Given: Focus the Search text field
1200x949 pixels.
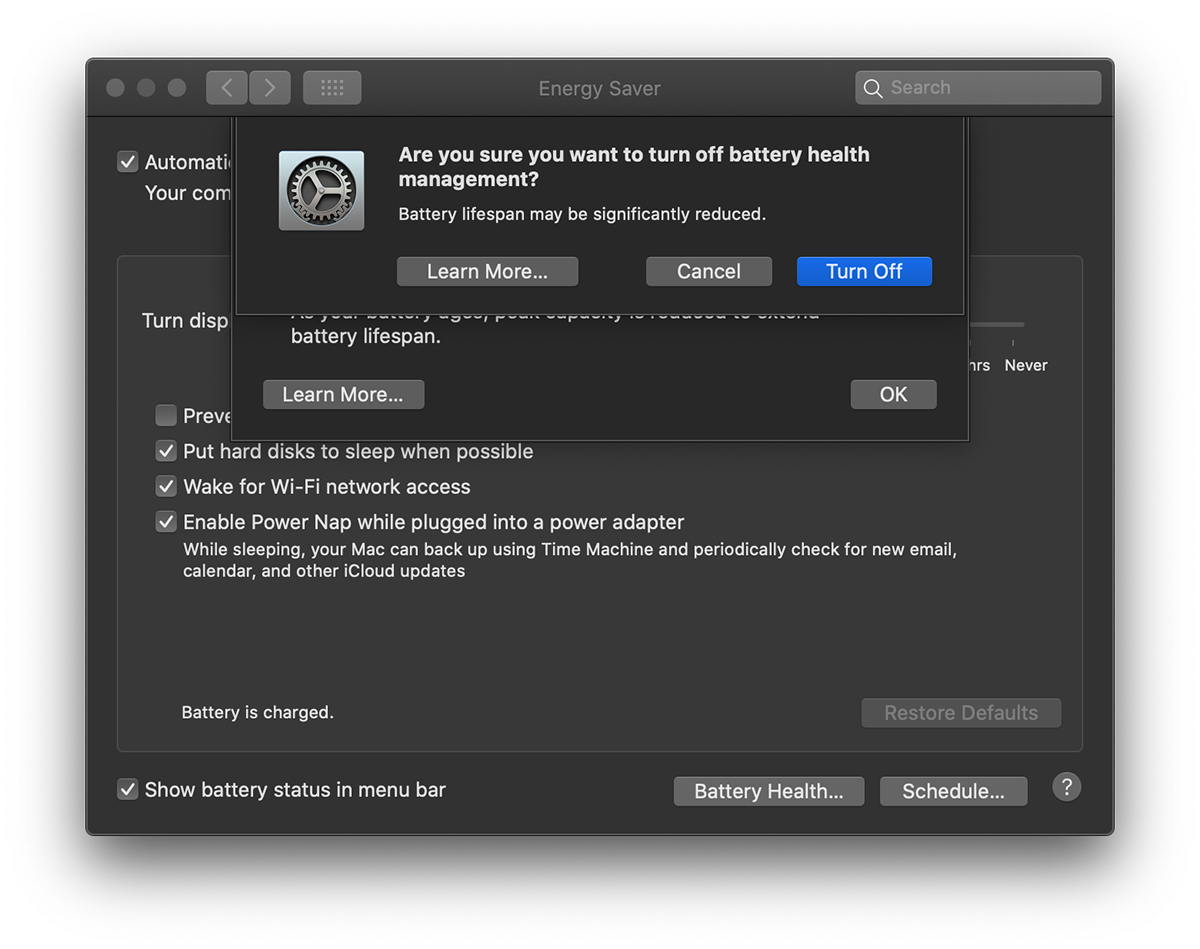Looking at the screenshot, I should pos(990,88).
